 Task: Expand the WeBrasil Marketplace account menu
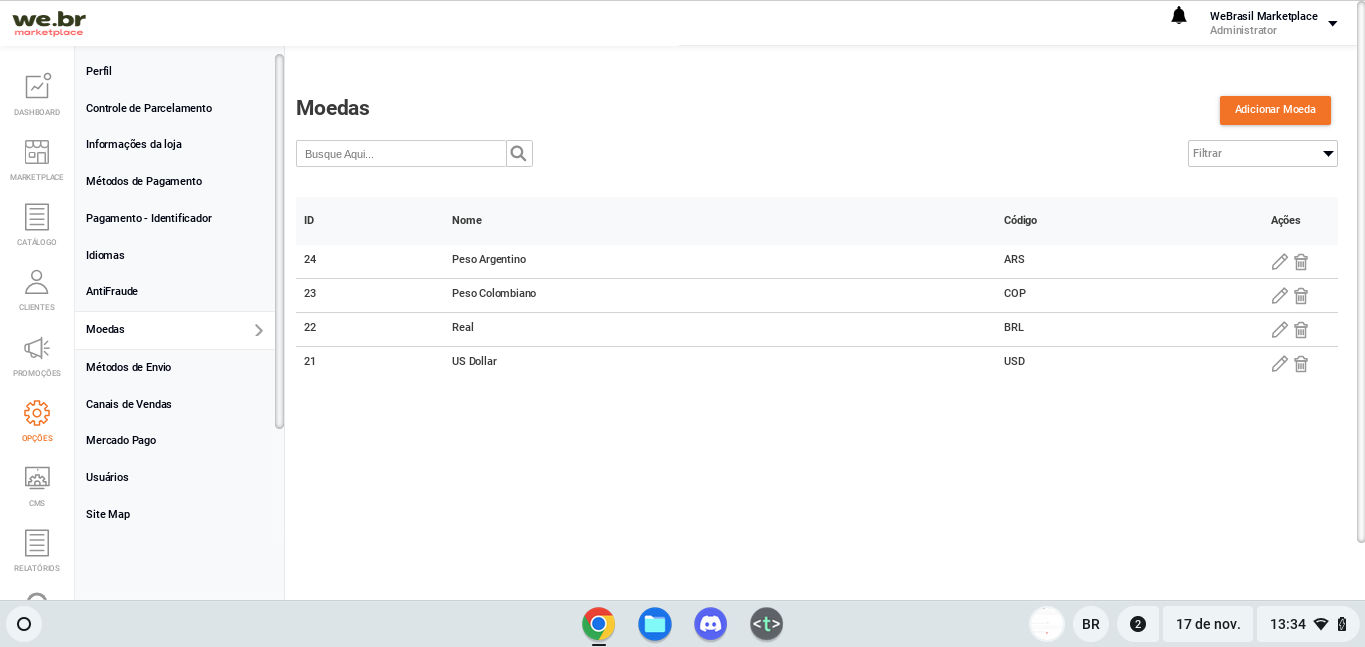pyautogui.click(x=1332, y=24)
